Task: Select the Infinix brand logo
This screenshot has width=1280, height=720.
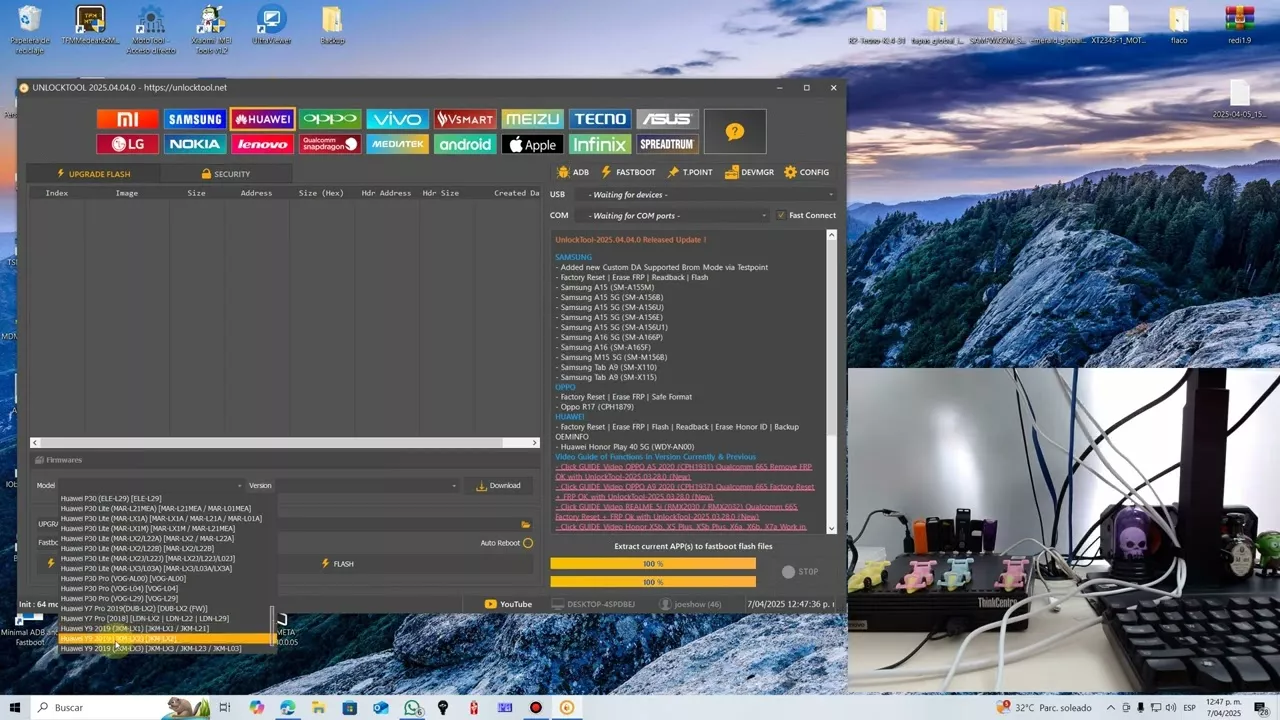Action: [600, 144]
